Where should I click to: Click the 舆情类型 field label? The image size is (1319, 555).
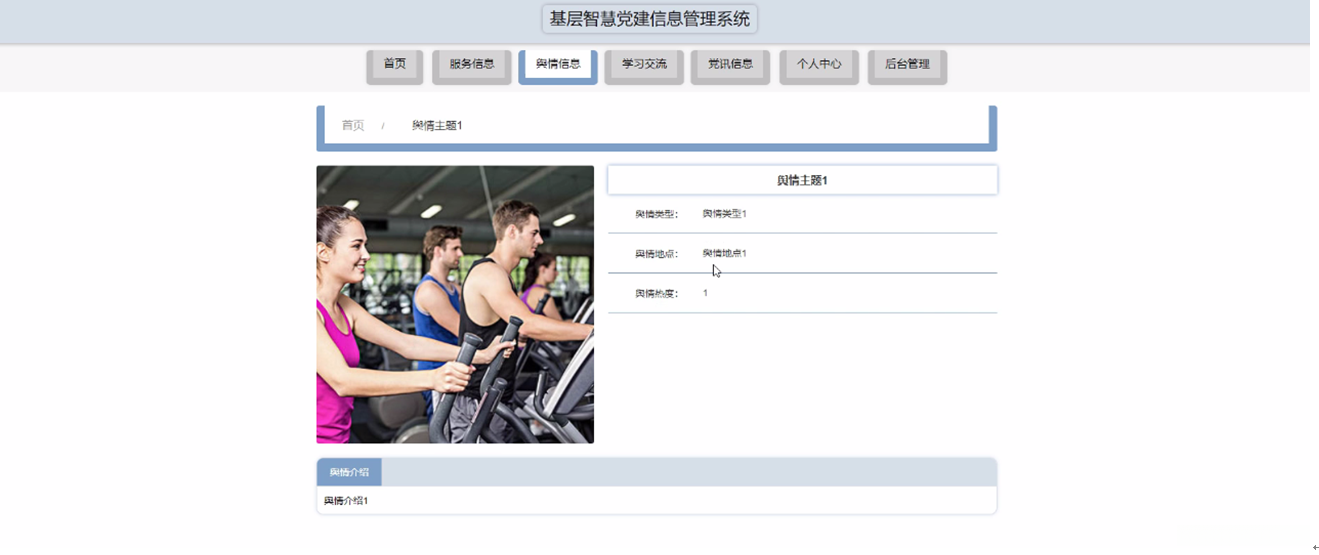coord(657,214)
